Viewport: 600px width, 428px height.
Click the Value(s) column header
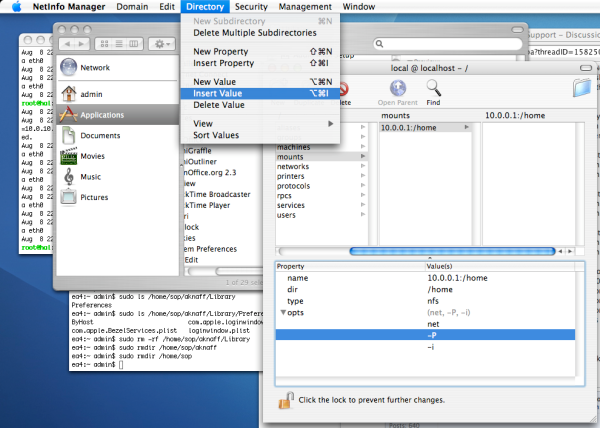click(500, 266)
